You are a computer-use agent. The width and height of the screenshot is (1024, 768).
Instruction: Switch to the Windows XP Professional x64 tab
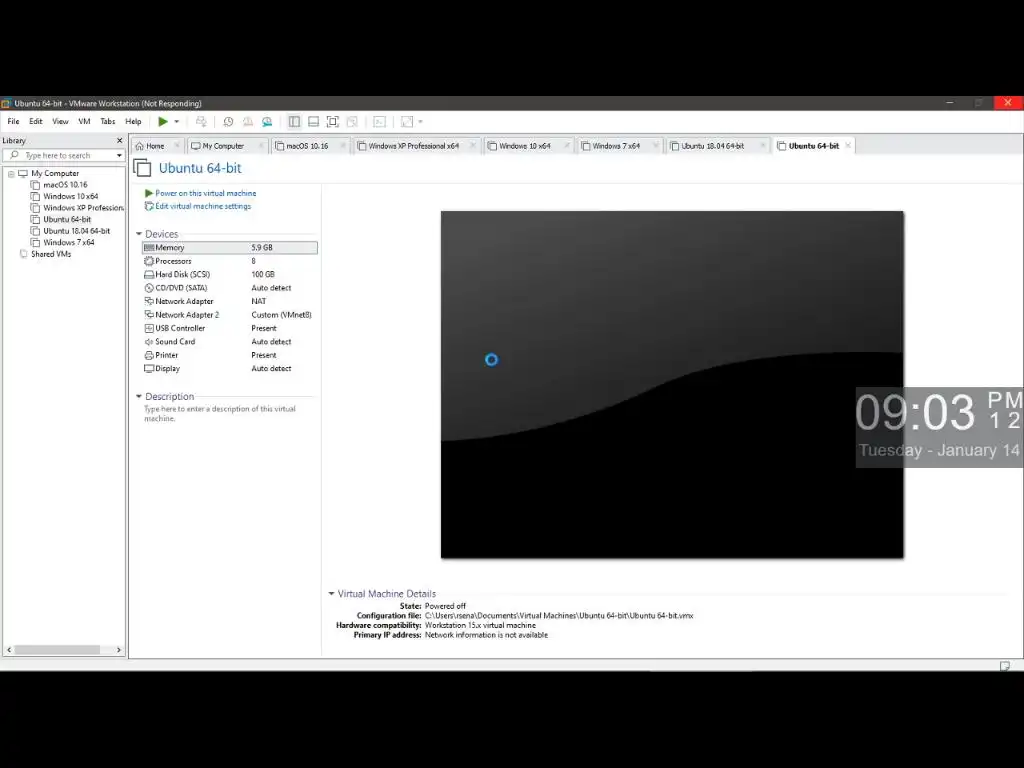point(413,146)
